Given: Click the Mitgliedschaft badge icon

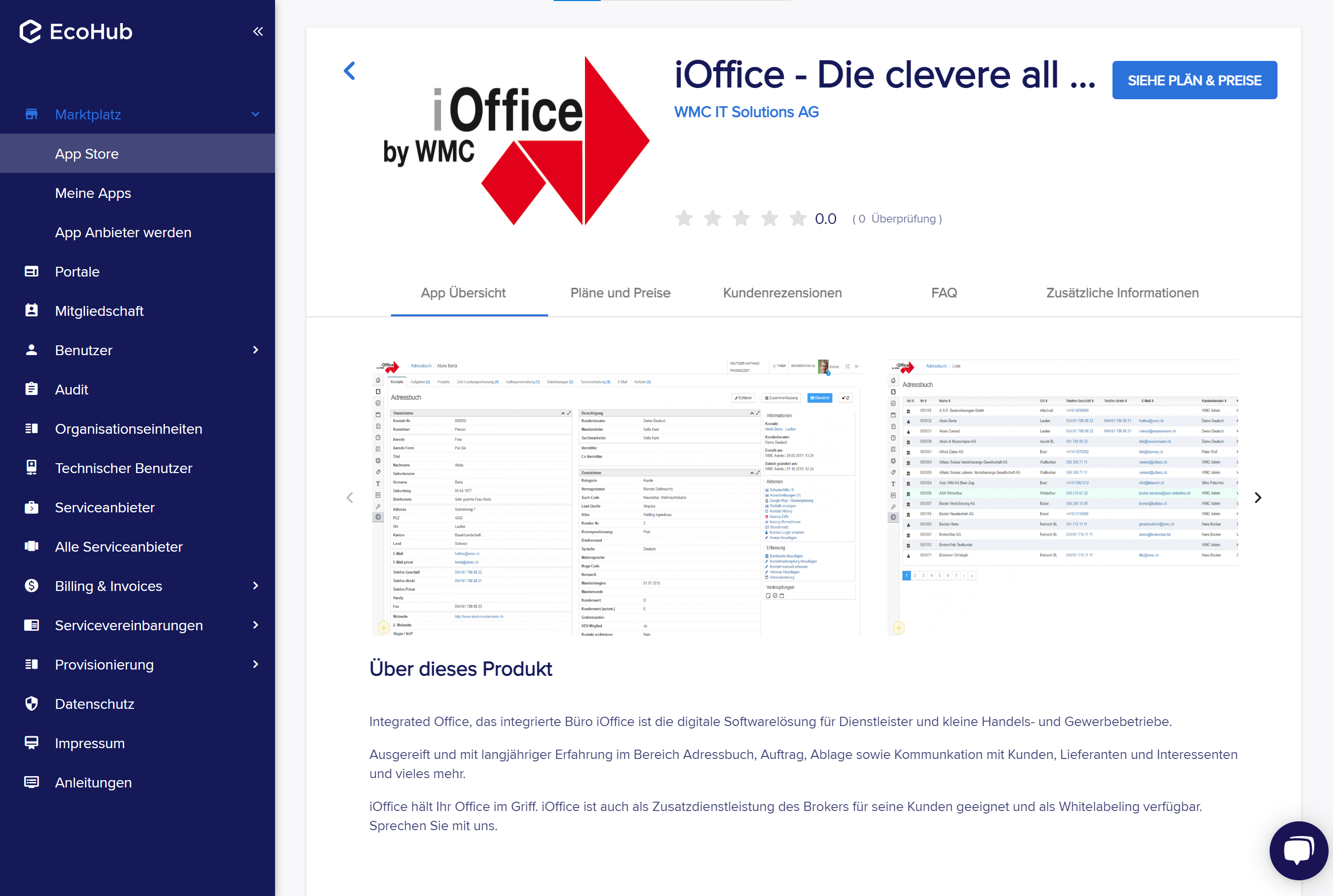Looking at the screenshot, I should pos(31,310).
